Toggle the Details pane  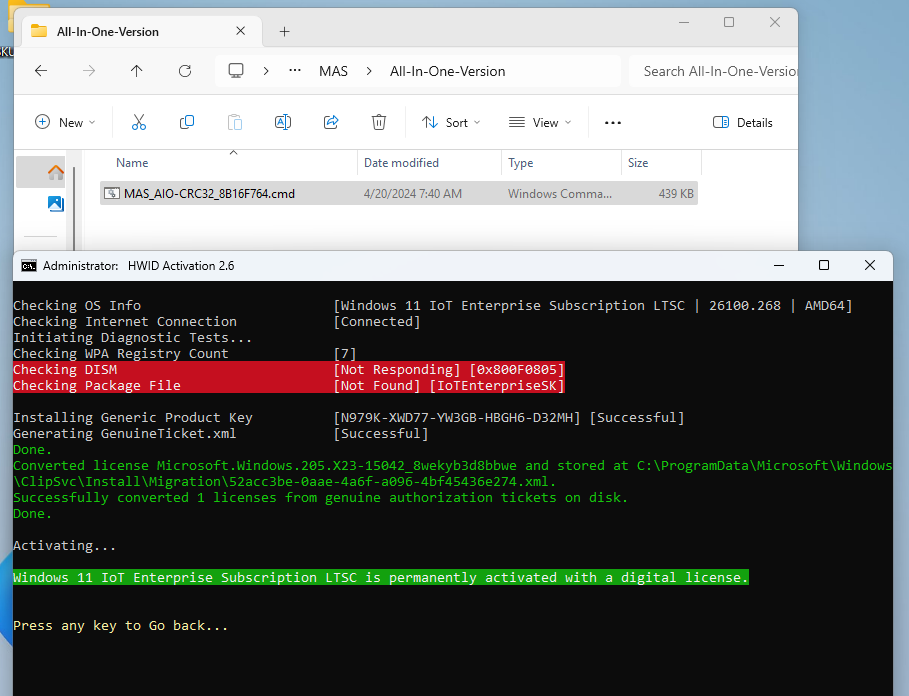(x=743, y=122)
